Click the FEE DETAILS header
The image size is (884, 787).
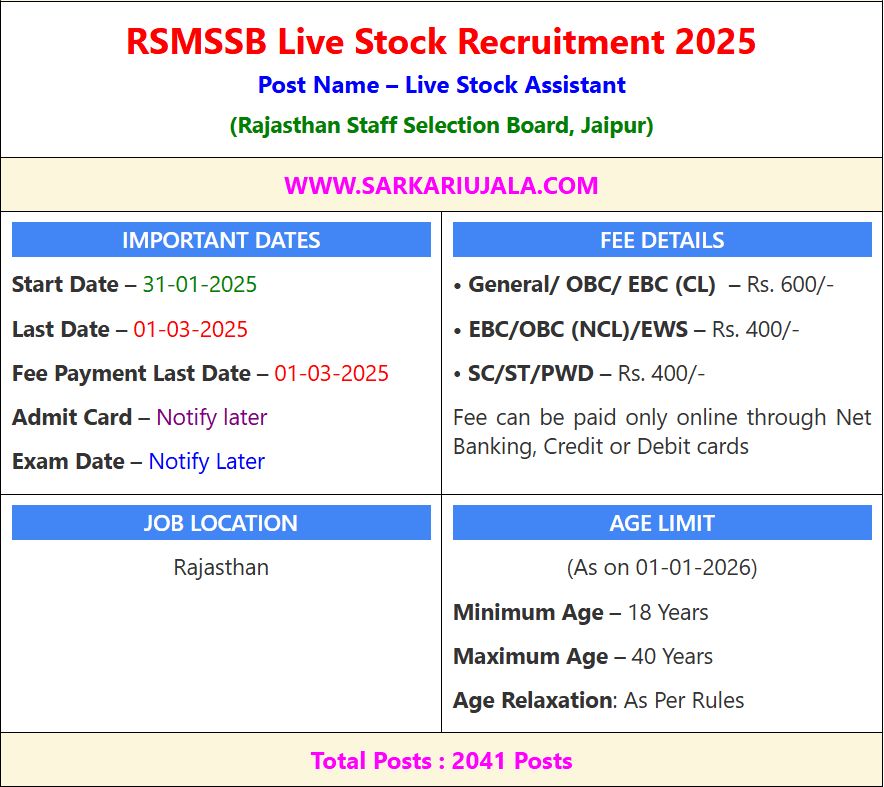click(x=662, y=240)
